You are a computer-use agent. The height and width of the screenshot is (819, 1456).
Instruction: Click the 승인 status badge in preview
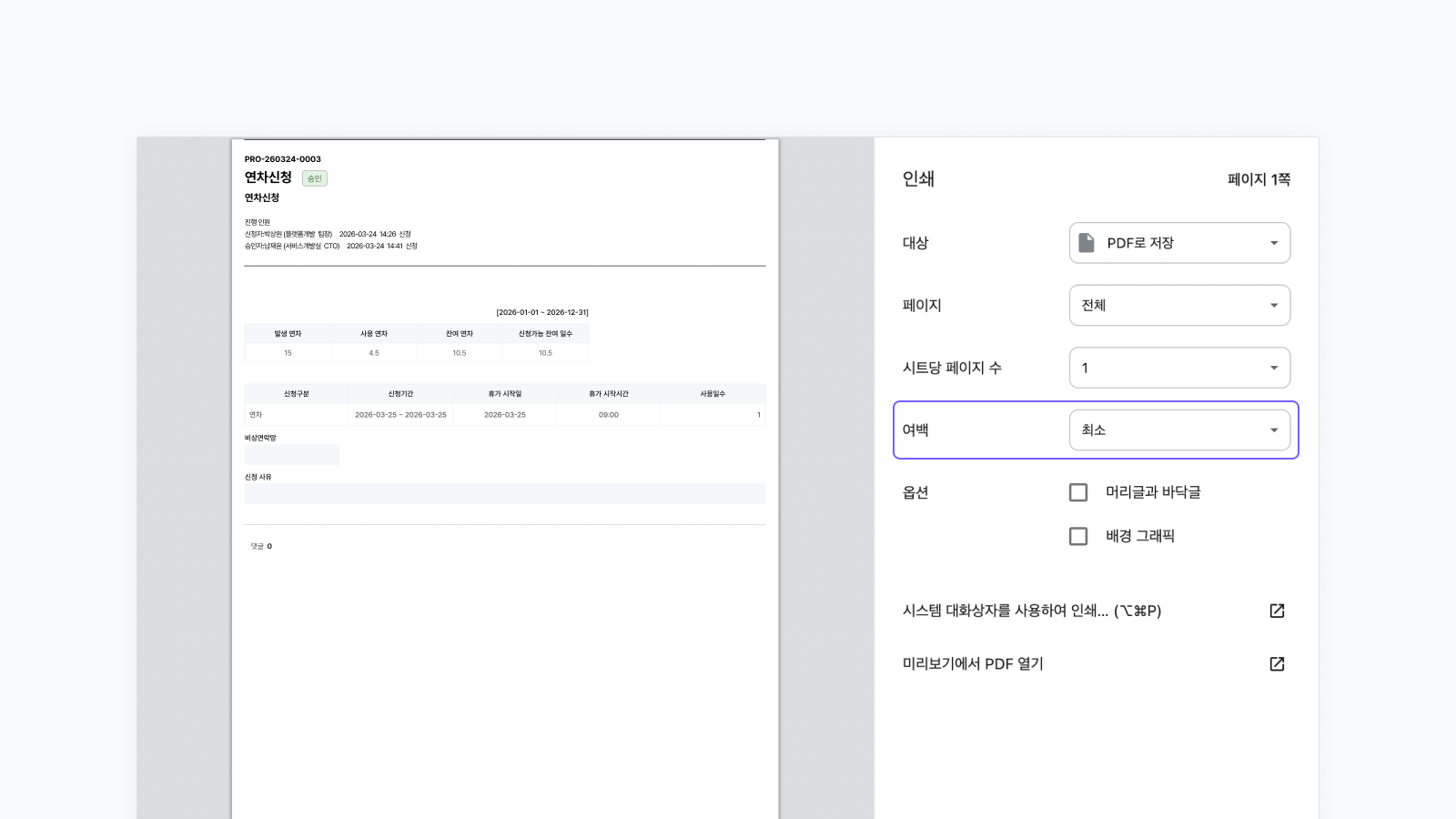(315, 178)
